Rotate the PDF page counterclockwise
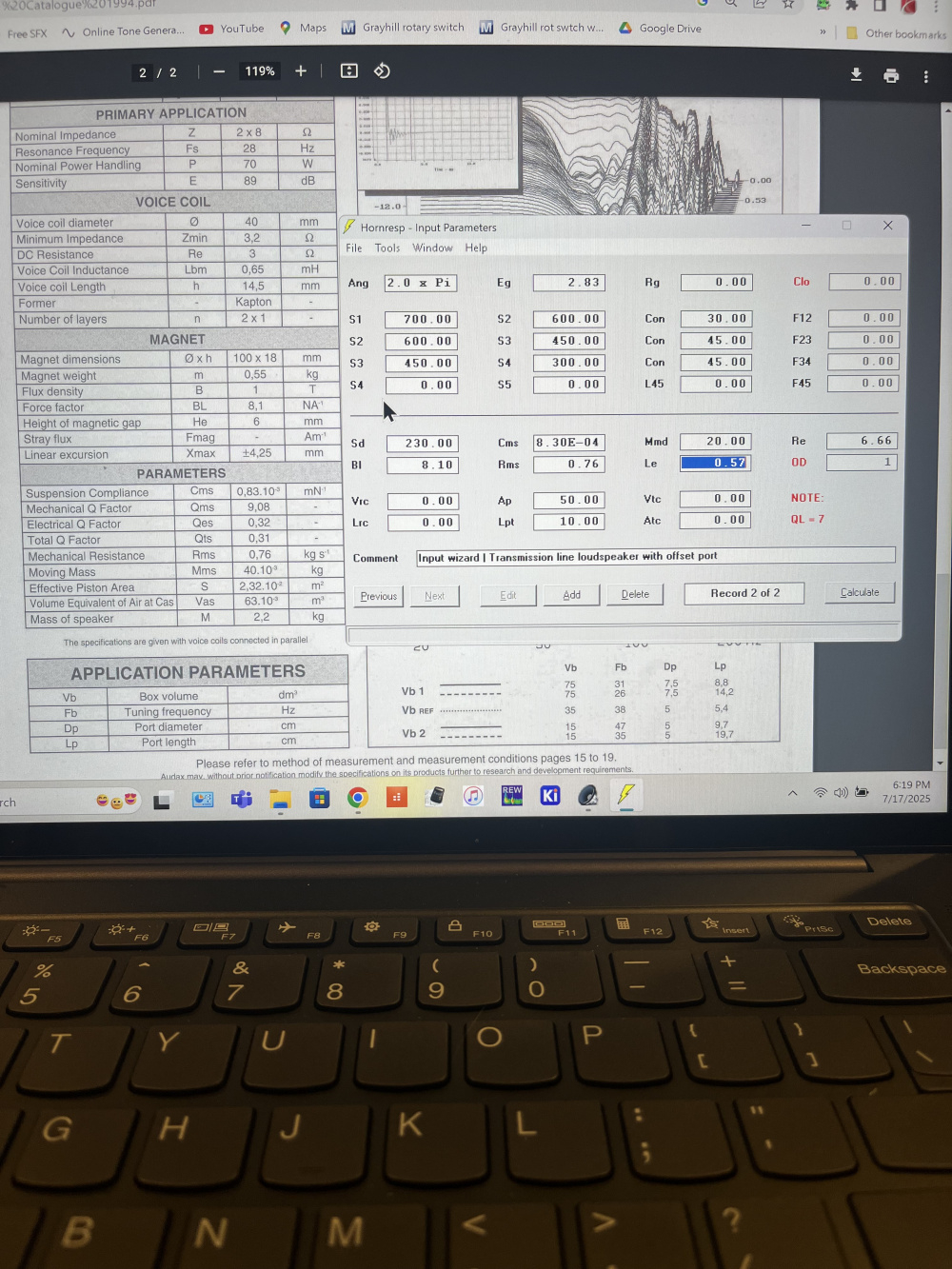The image size is (952, 1269). 382,71
